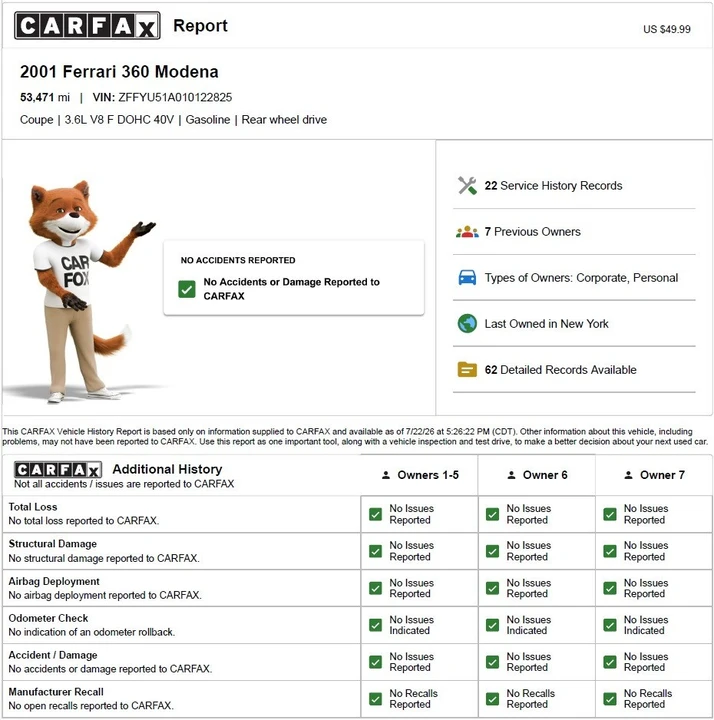
Task: Click Odometer Check checkmark under Owner 7
Action: 610,625
